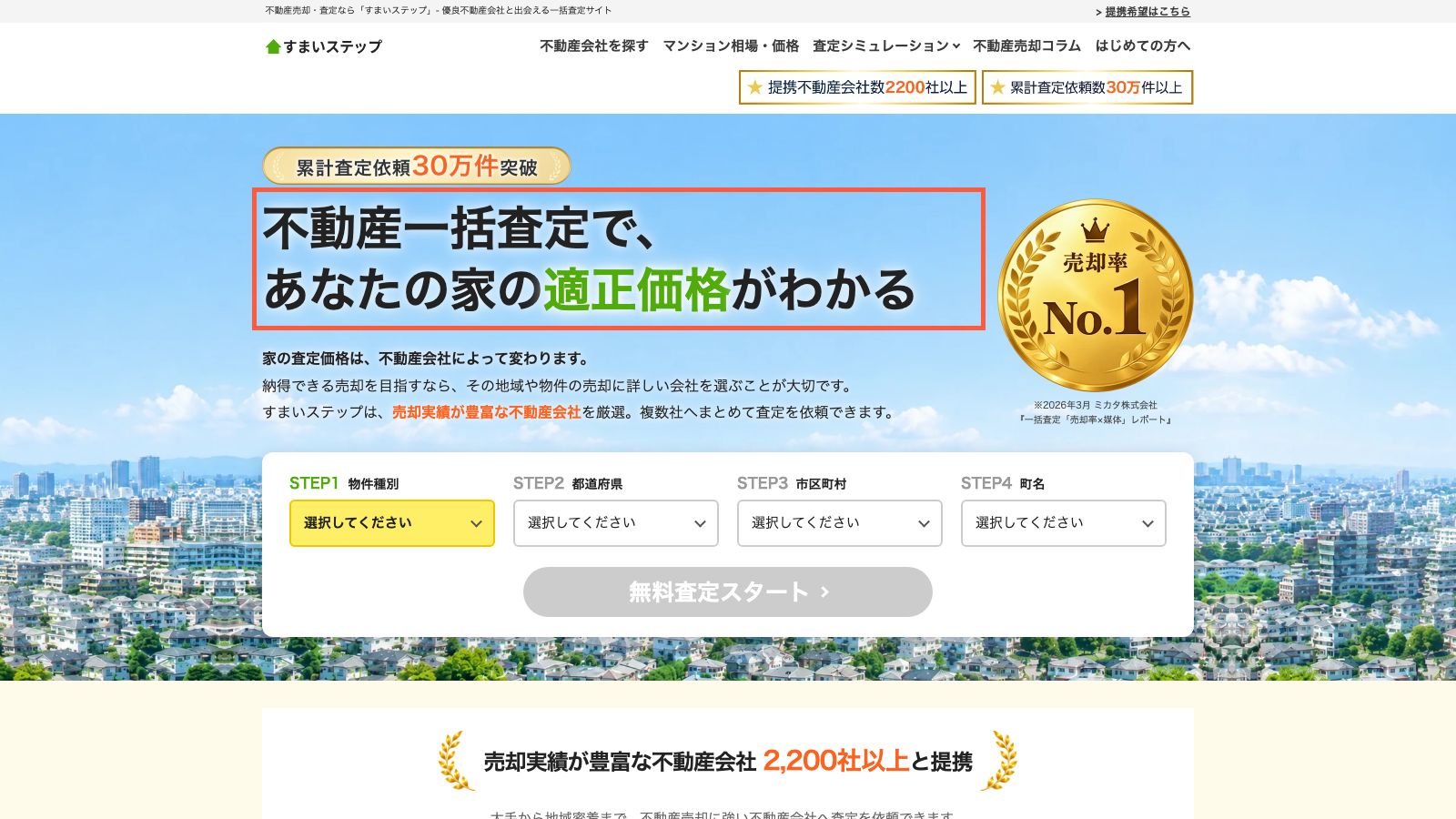Click the 売却実績が豊富な不動産会社 2,200社以上と提携 heading
The height and width of the screenshot is (819, 1456).
point(728,761)
